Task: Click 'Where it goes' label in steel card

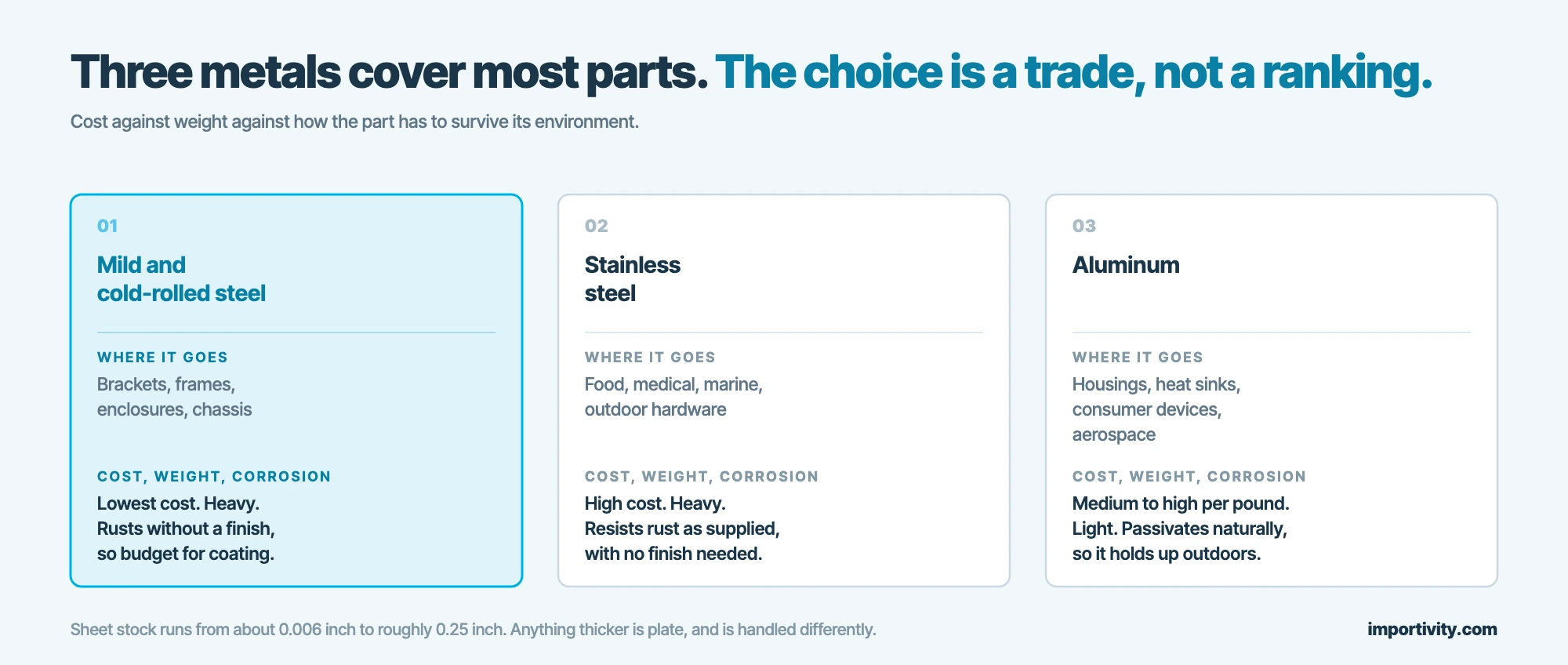Action: 162,358
